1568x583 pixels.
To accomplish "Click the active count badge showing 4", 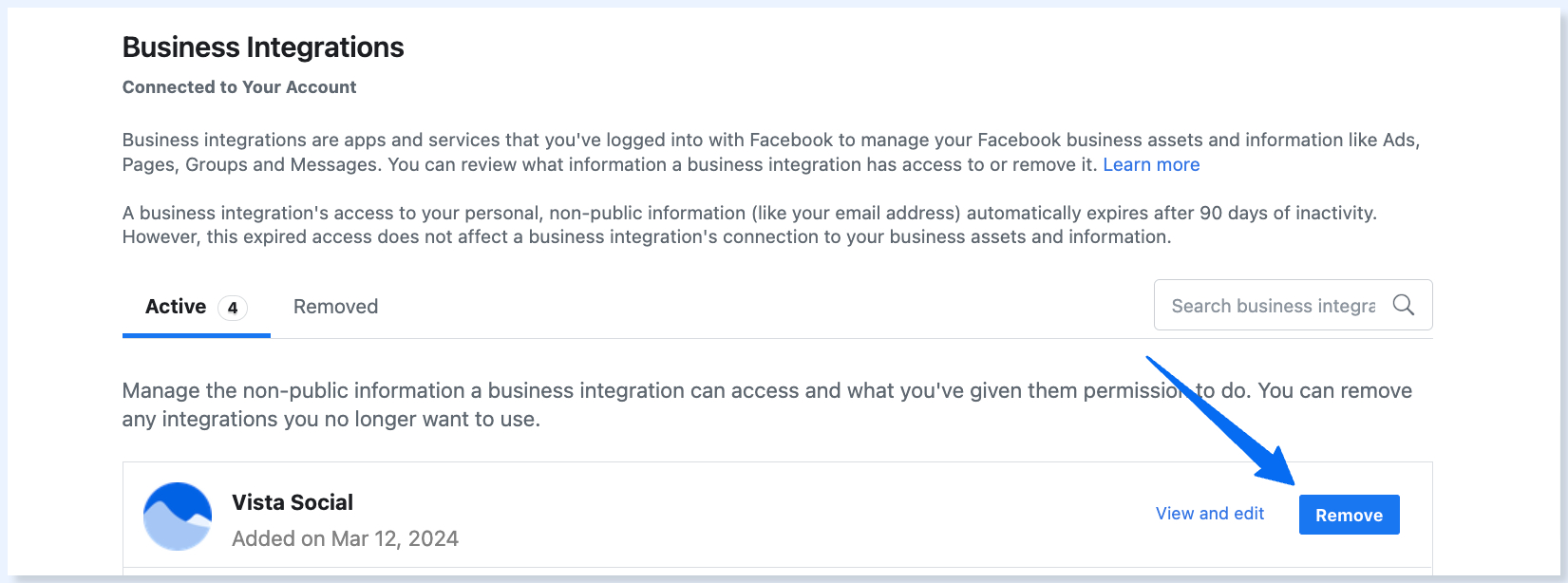I will coord(233,308).
